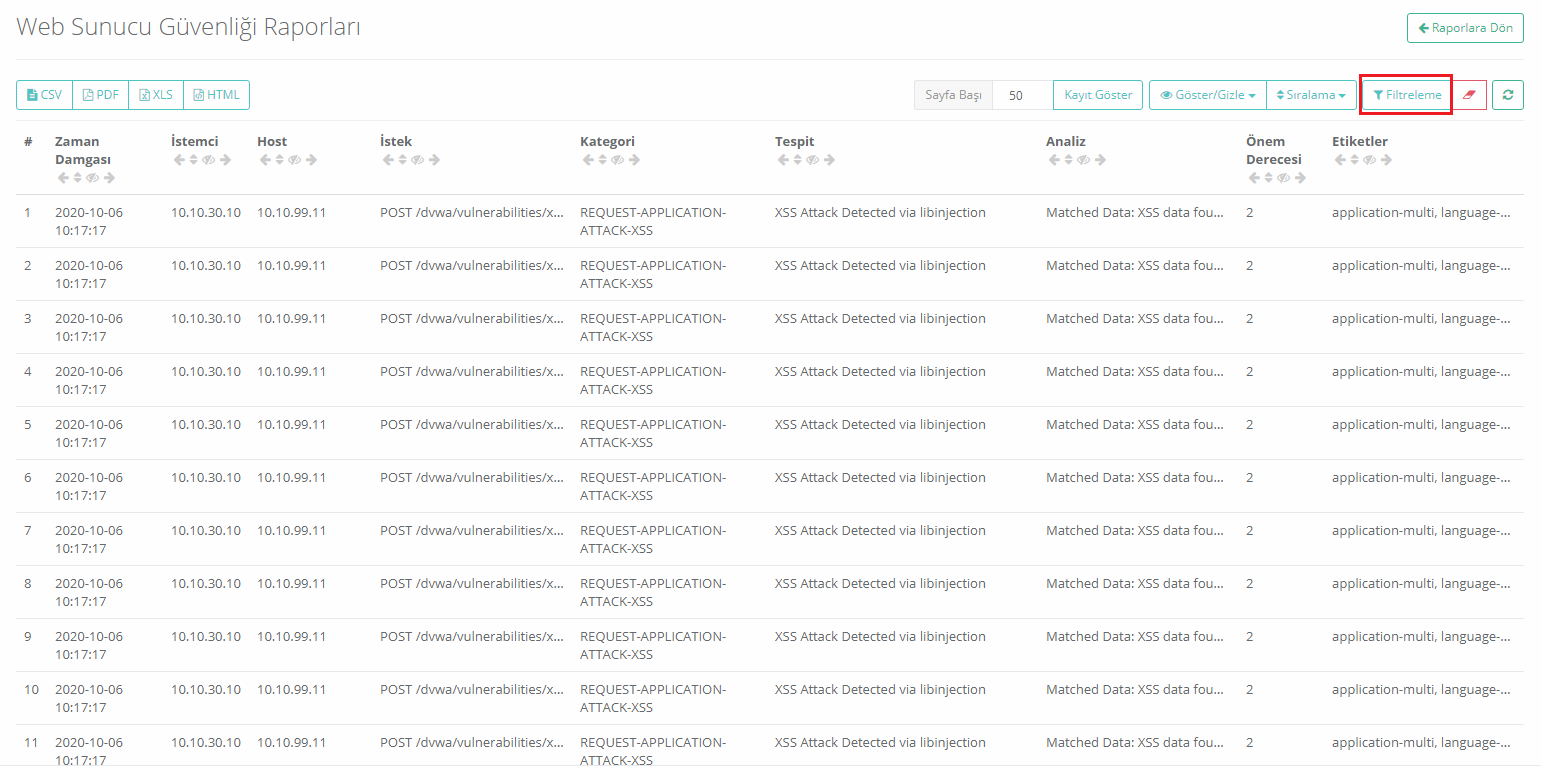Move Kategori column left
Image resolution: width=1545 pixels, height=776 pixels.
pos(588,160)
